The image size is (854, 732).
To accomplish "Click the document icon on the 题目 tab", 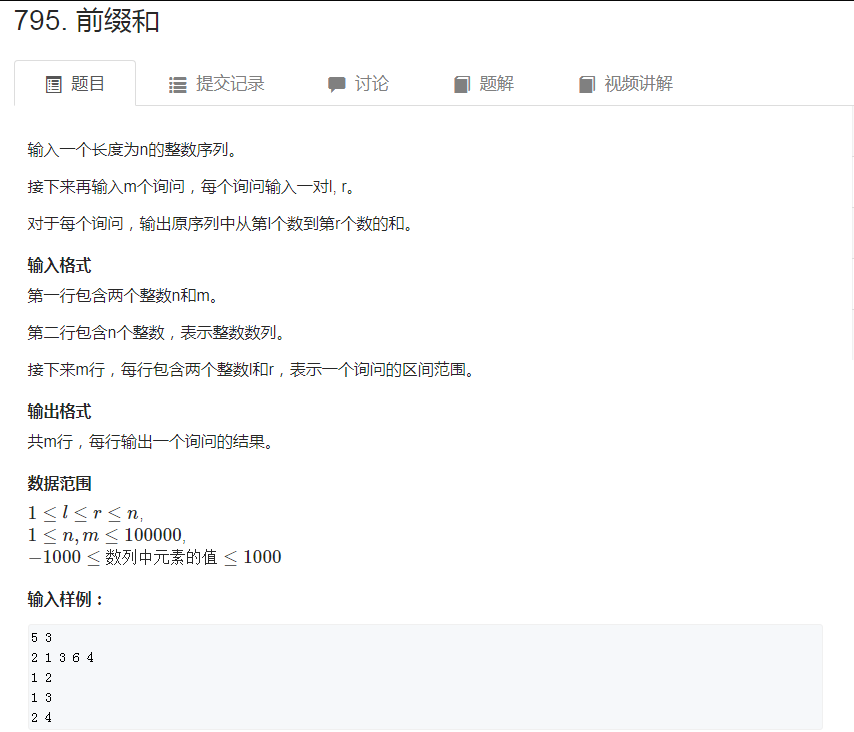I will (x=52, y=83).
